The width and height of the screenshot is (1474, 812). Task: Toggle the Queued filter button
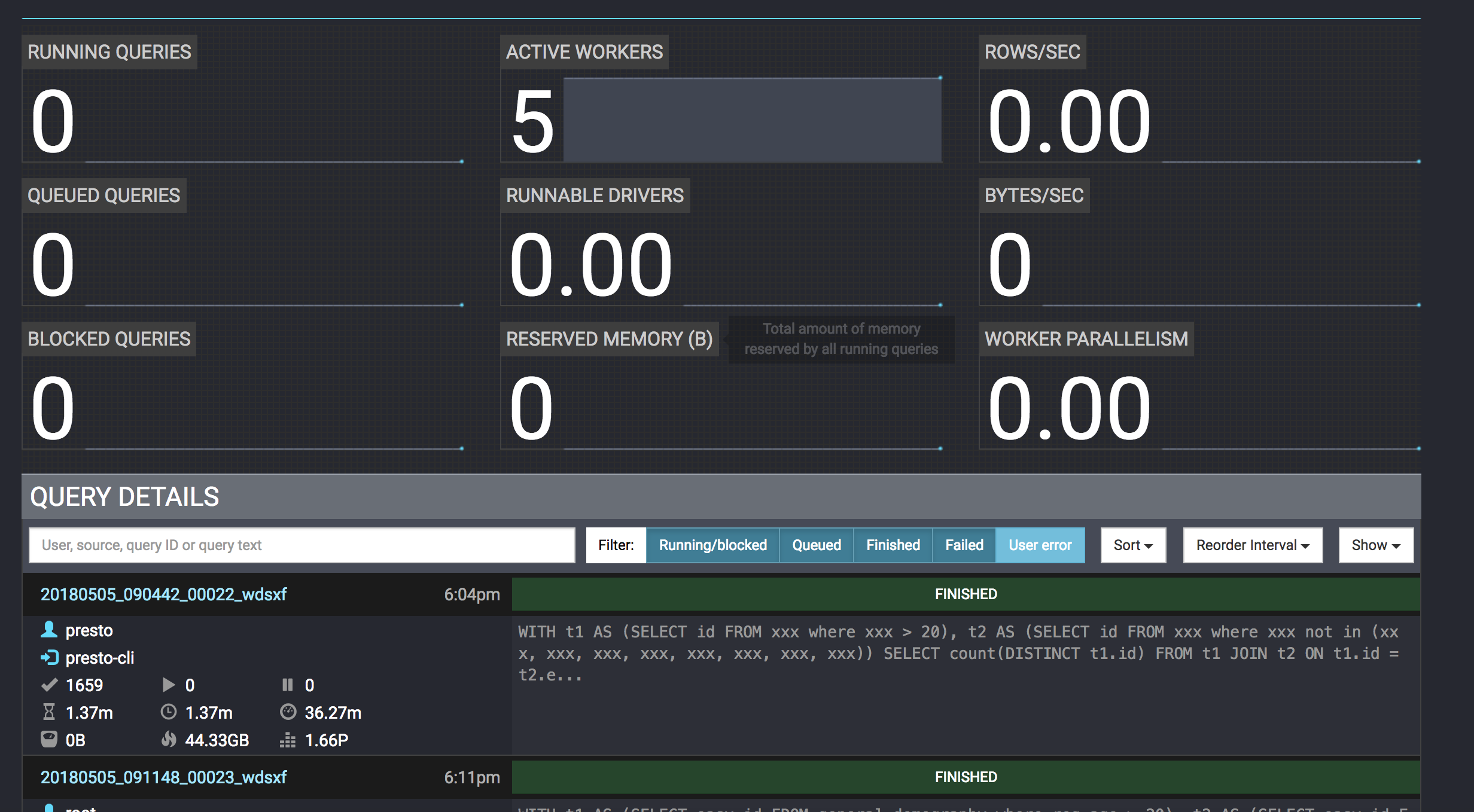click(x=816, y=545)
